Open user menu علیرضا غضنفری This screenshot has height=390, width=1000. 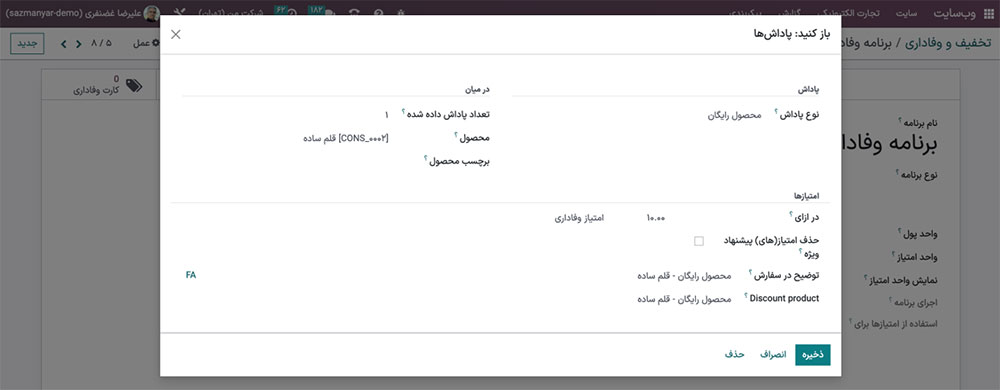pyautogui.click(x=83, y=13)
